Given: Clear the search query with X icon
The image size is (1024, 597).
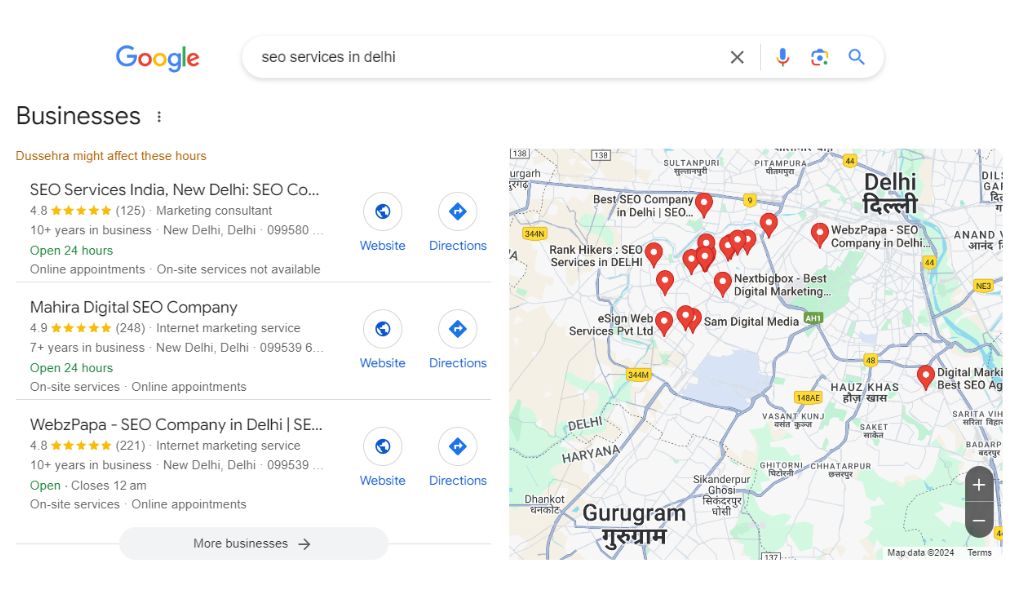Looking at the screenshot, I should coord(737,57).
